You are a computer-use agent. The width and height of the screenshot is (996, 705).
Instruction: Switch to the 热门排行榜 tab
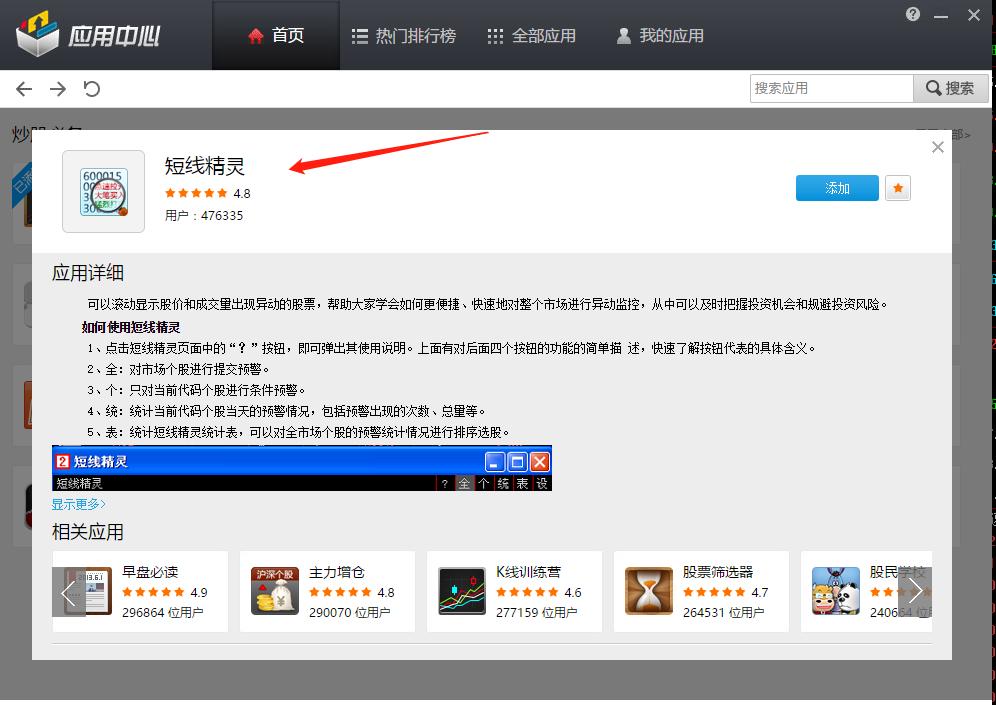tap(404, 33)
